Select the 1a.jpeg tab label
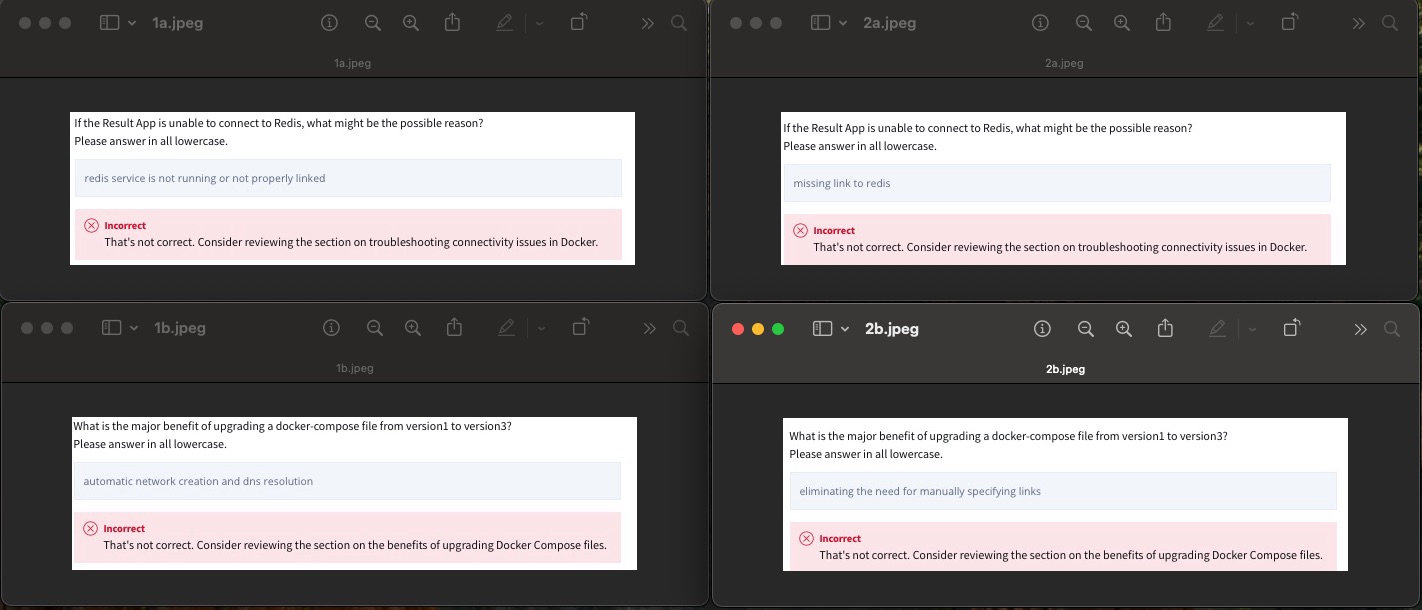 coord(352,63)
